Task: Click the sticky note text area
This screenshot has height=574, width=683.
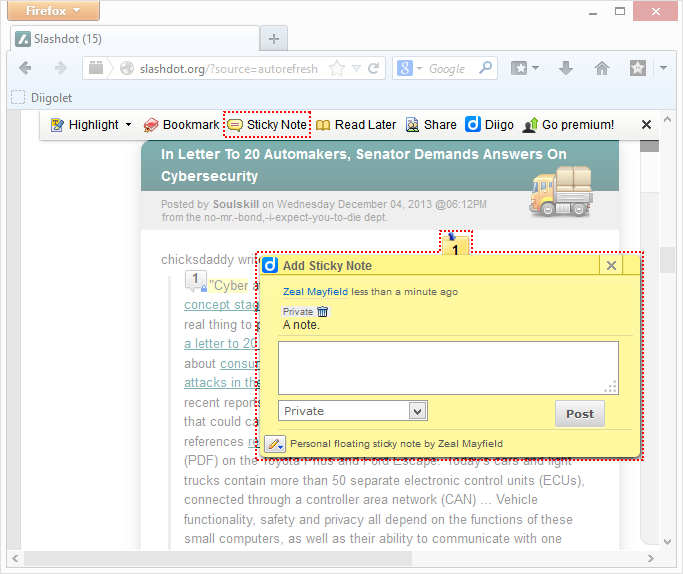Action: coord(448,368)
